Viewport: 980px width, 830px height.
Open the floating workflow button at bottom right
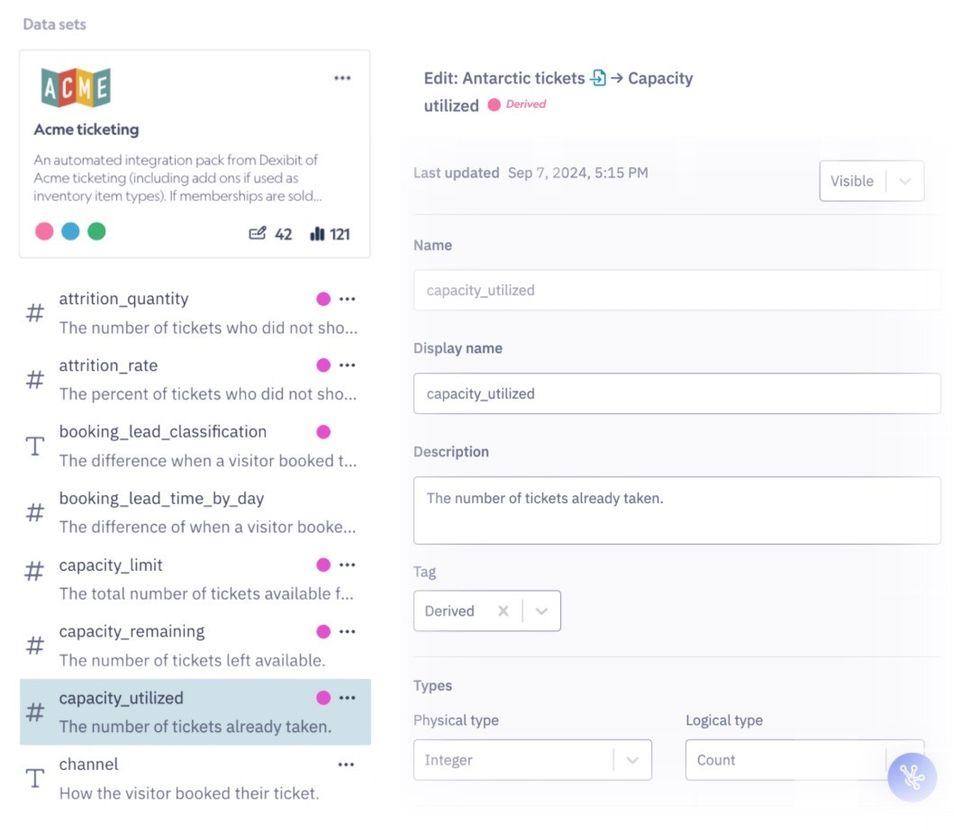(x=911, y=777)
